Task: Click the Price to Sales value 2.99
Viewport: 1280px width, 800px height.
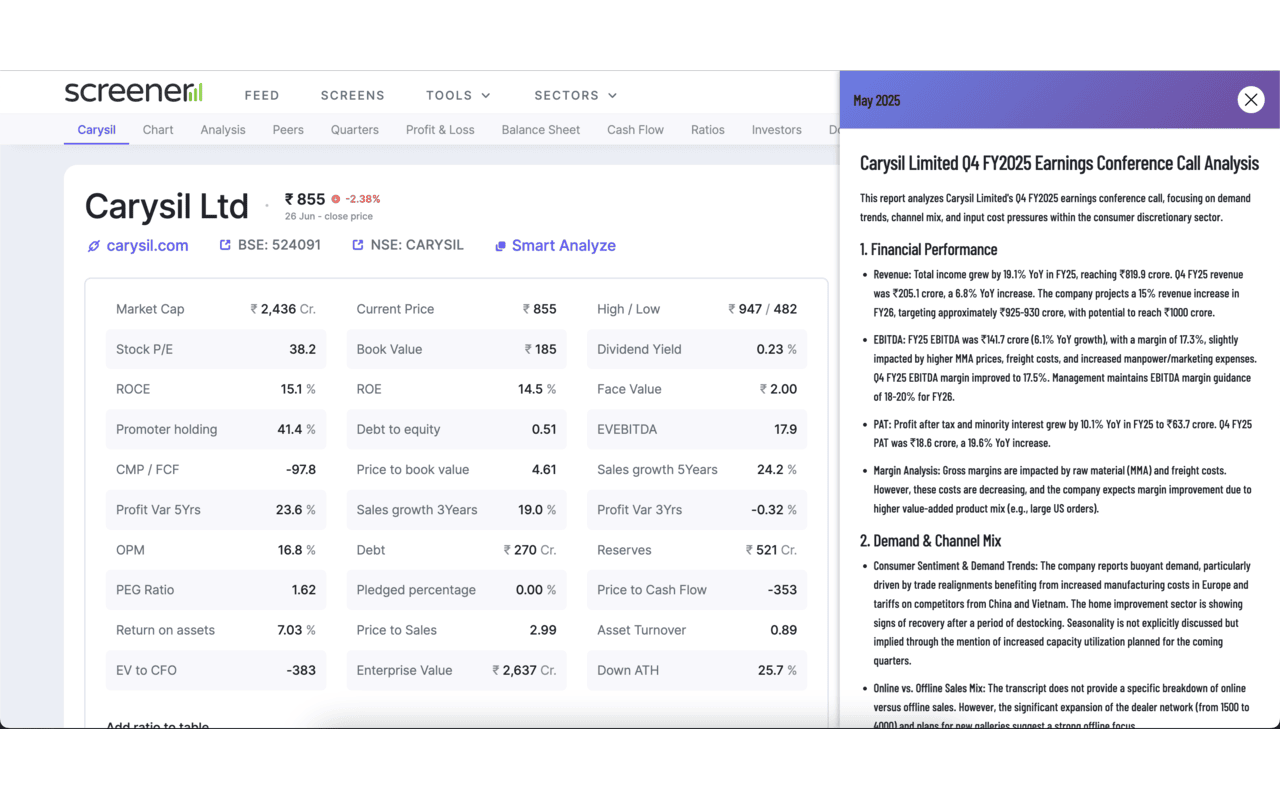Action: pyautogui.click(x=543, y=630)
